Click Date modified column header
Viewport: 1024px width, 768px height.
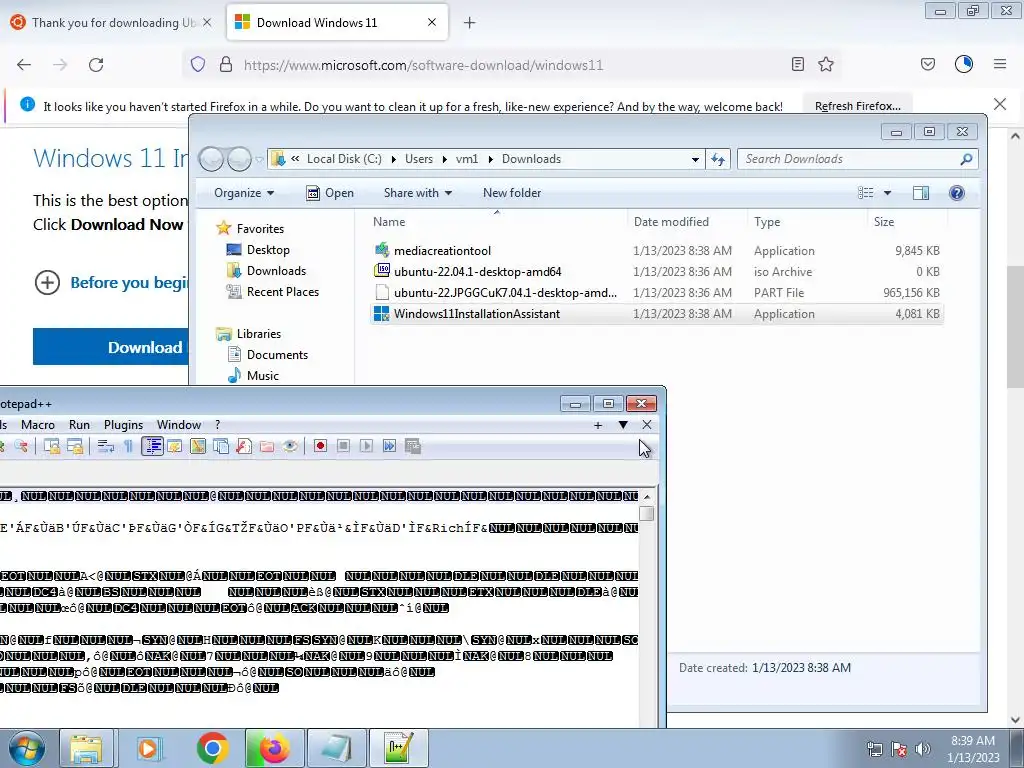click(x=671, y=221)
